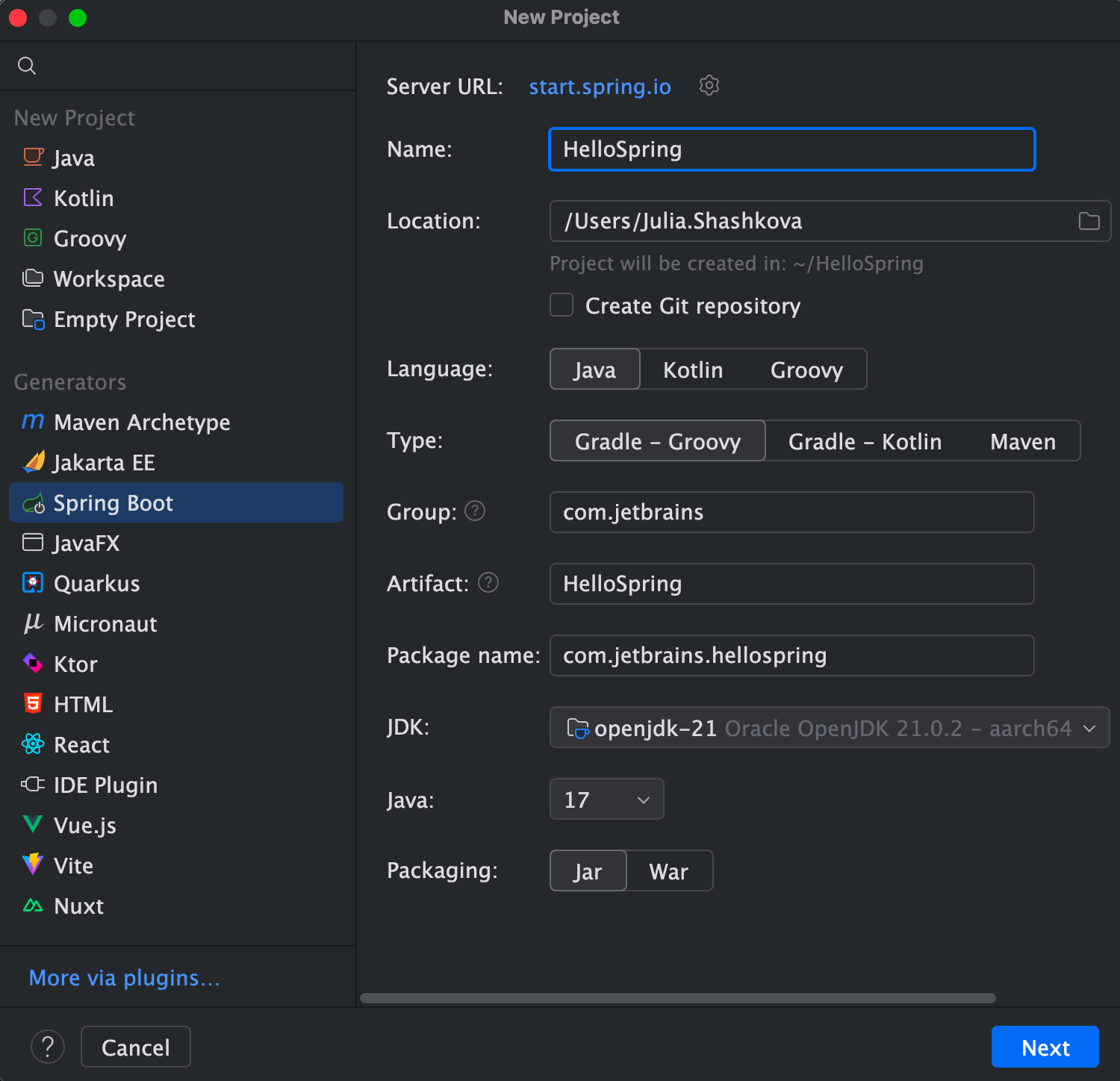Click the Quarkus logo icon
1120x1081 pixels.
(x=33, y=582)
